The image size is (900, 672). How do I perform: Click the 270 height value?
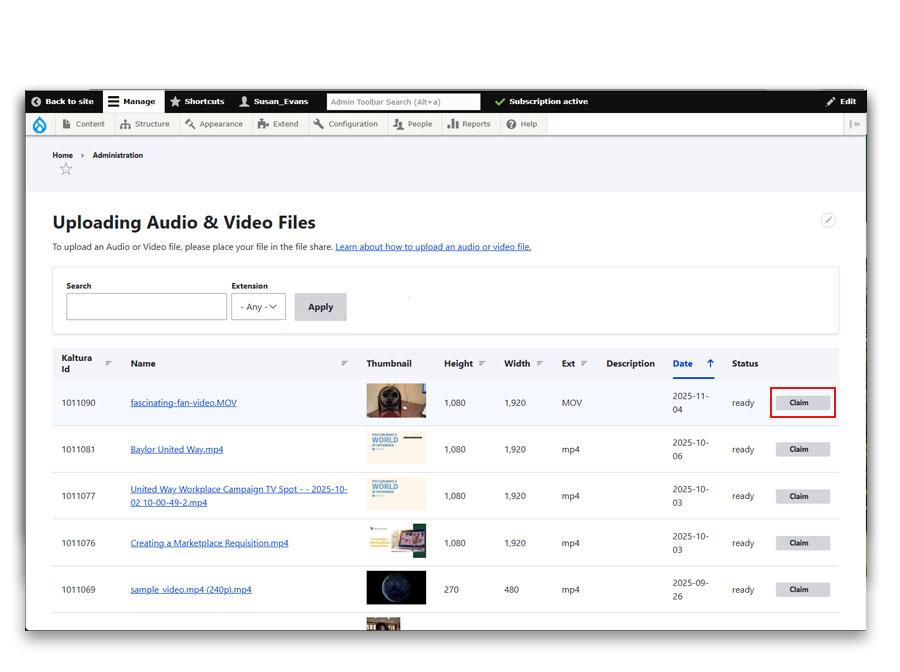point(451,589)
